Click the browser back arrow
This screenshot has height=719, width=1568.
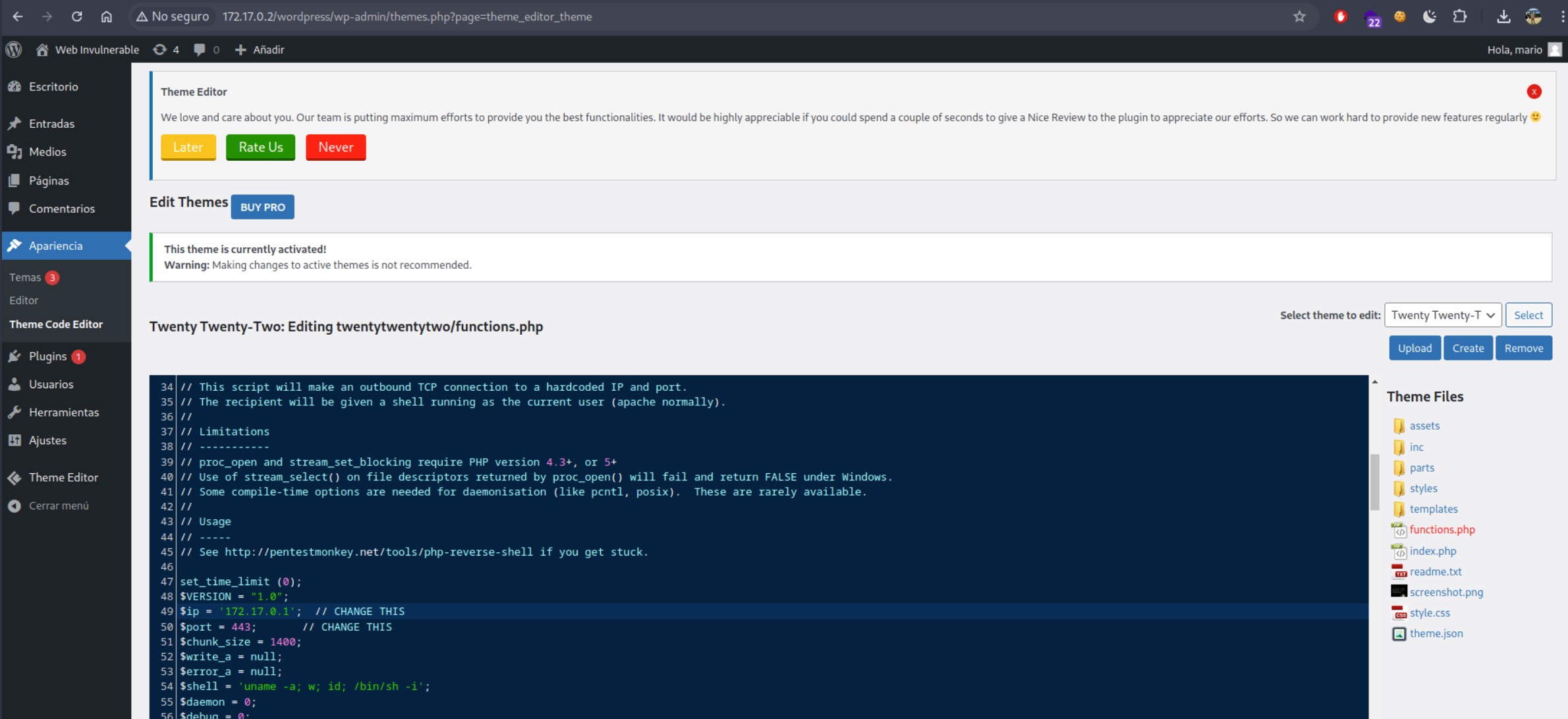(18, 16)
